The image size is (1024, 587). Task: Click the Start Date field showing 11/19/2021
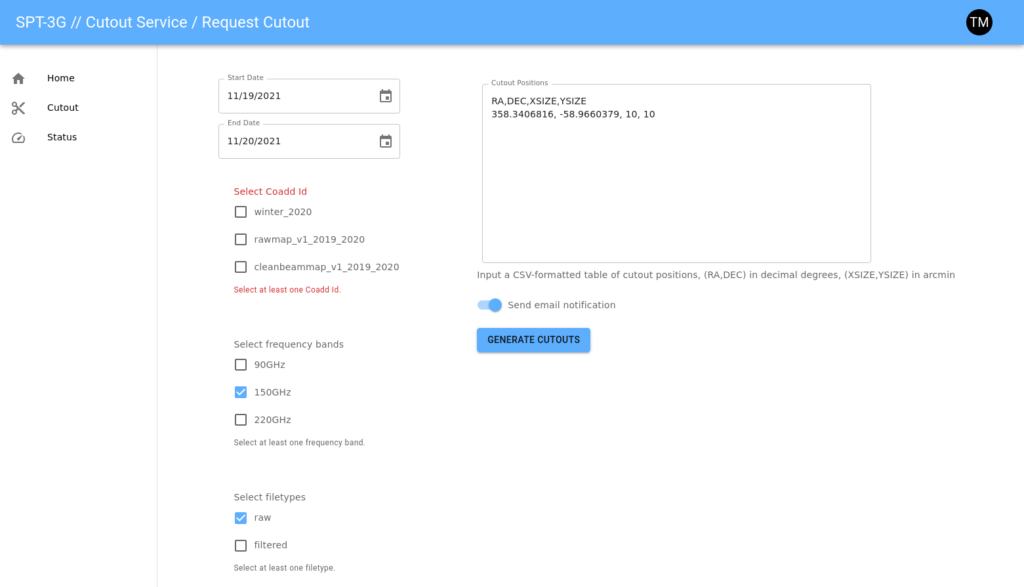tap(309, 96)
